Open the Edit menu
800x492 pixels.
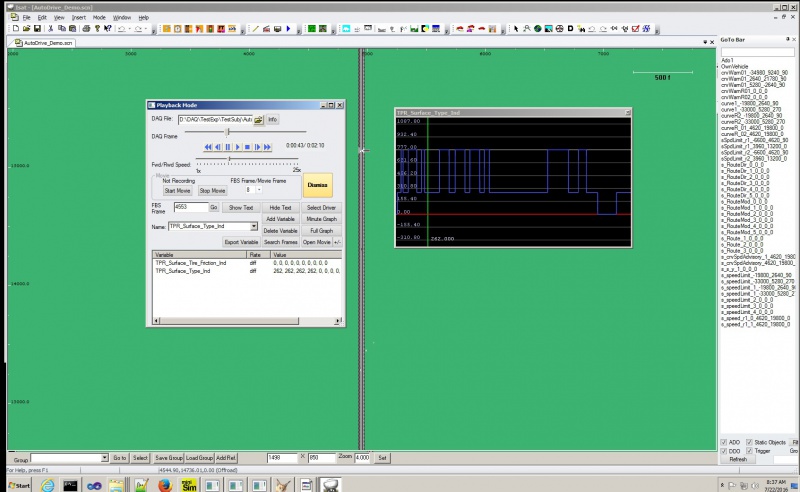coord(42,17)
